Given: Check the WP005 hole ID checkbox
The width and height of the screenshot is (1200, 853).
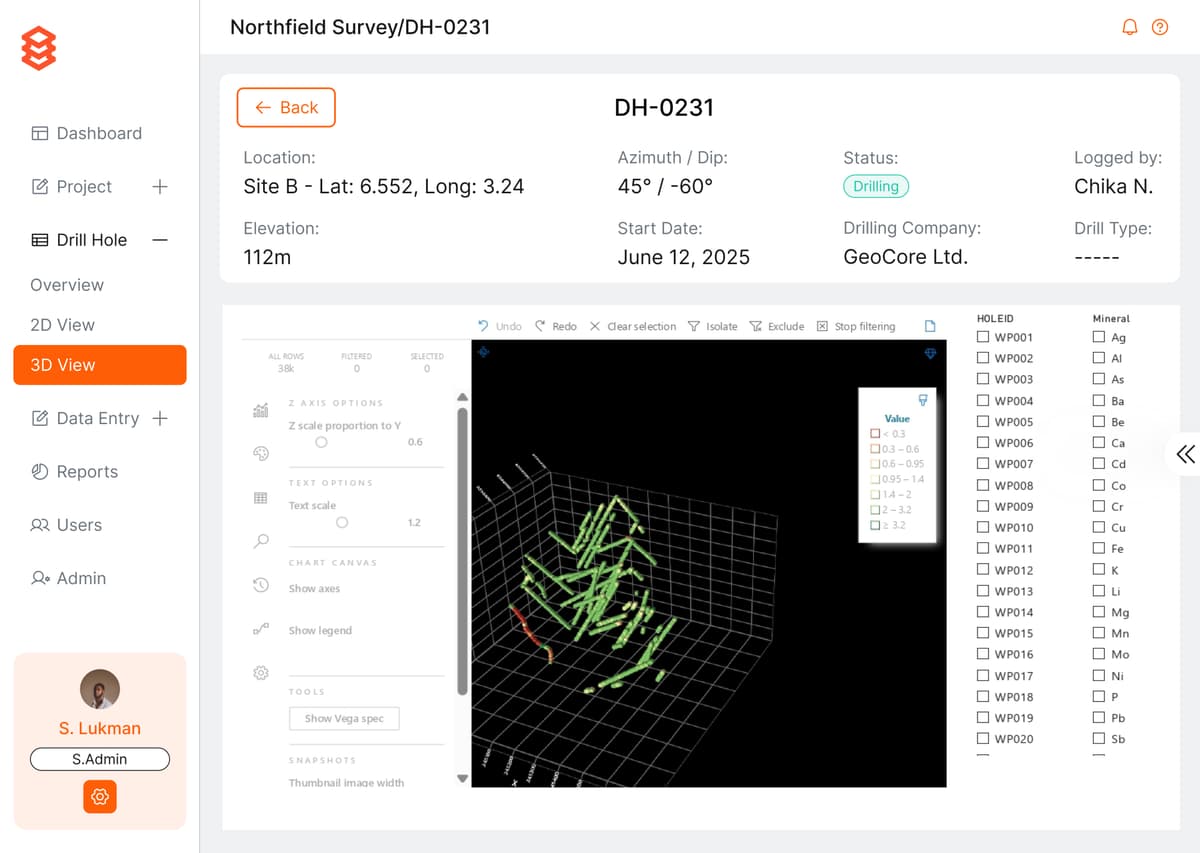Looking at the screenshot, I should point(984,422).
